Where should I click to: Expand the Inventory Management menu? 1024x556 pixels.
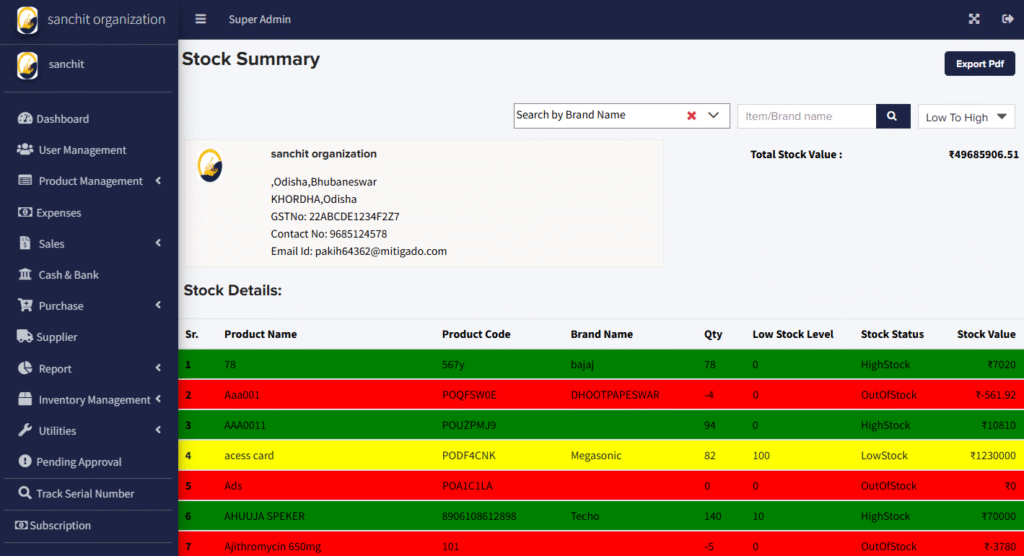click(x=158, y=400)
